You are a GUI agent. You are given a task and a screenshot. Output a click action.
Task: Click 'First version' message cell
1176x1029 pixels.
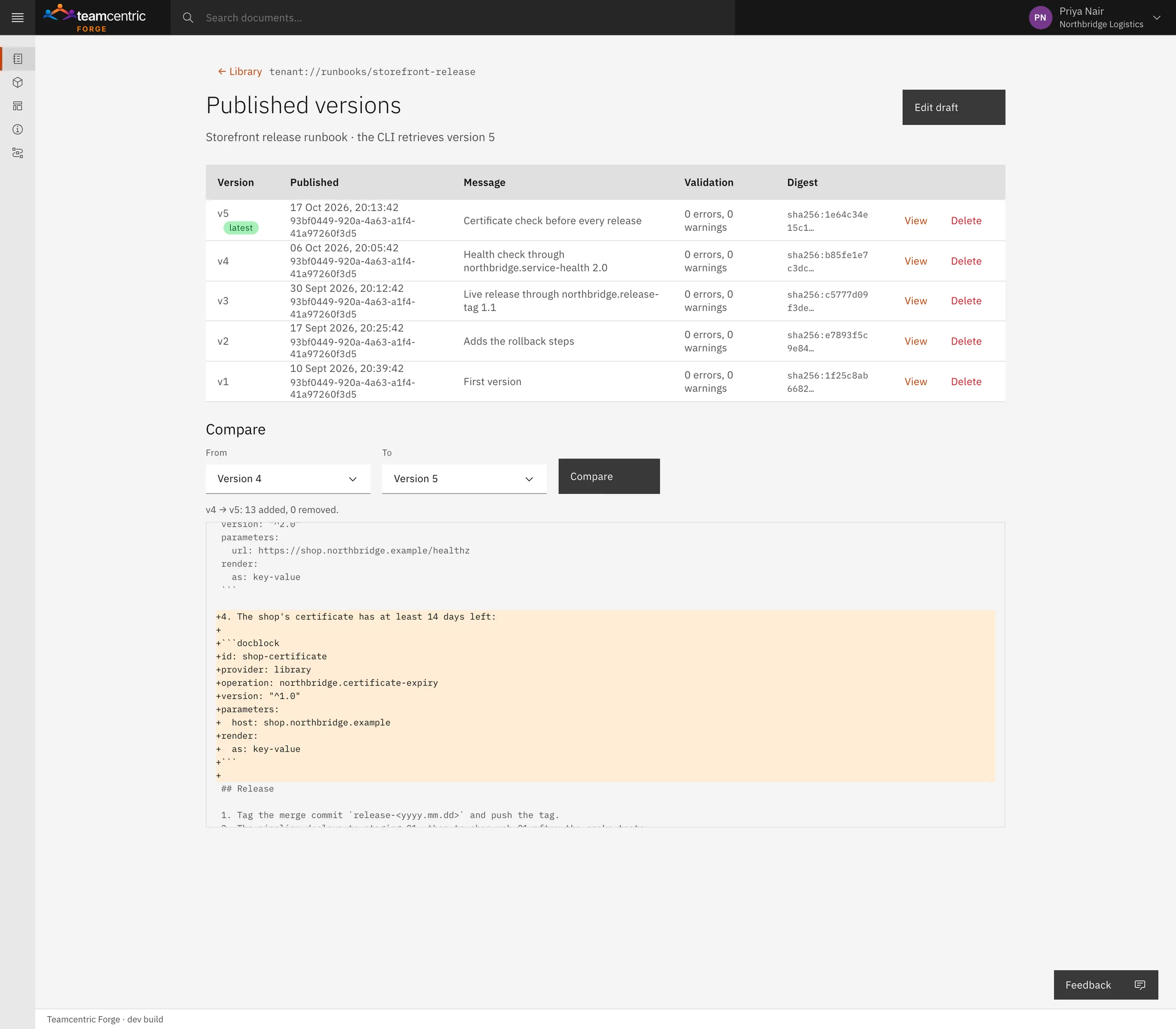coord(492,381)
